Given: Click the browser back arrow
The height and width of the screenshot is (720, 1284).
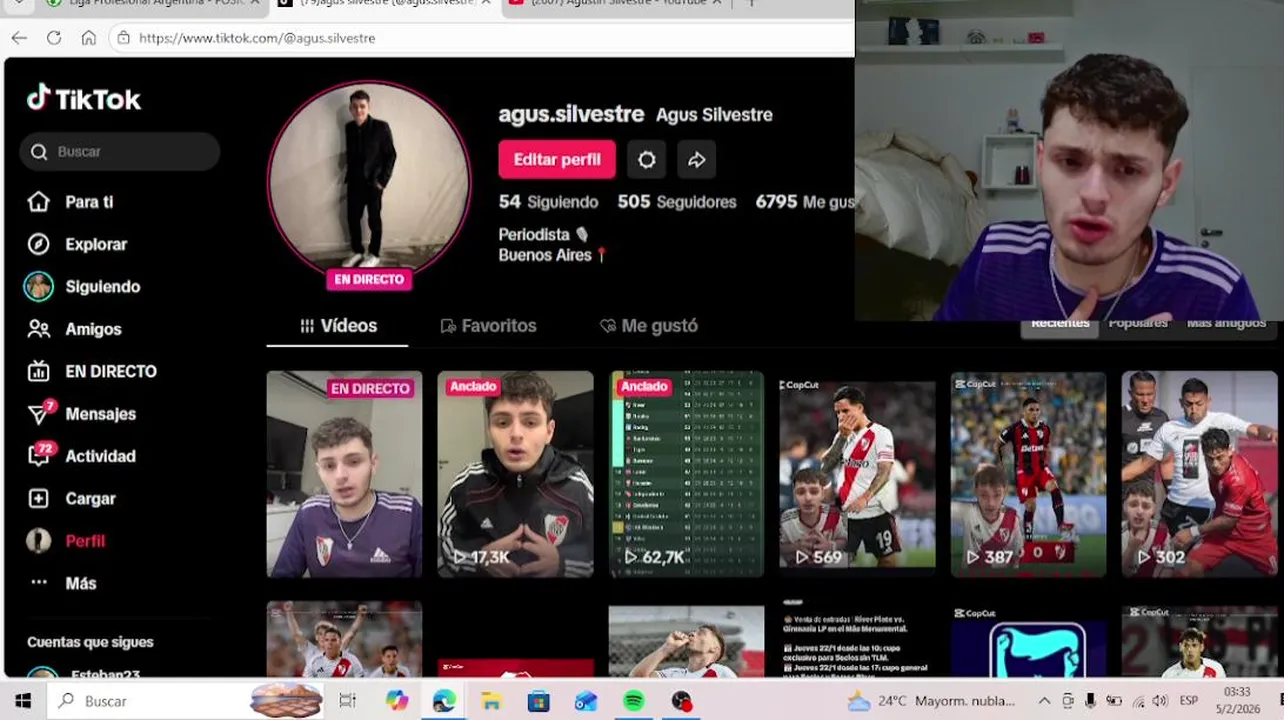Looking at the screenshot, I should (x=19, y=38).
